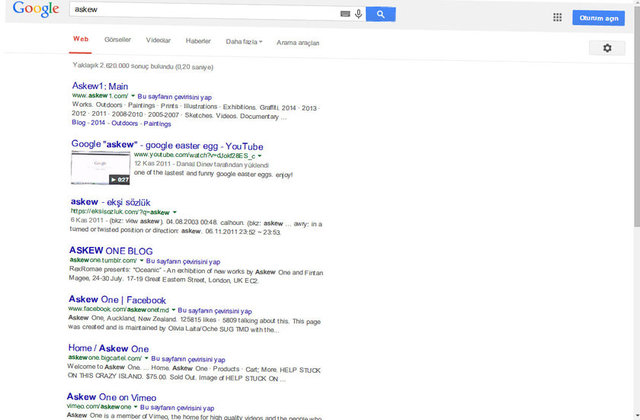Open the askew - ekşi sözlük result
The width and height of the screenshot is (640, 420).
[110, 202]
